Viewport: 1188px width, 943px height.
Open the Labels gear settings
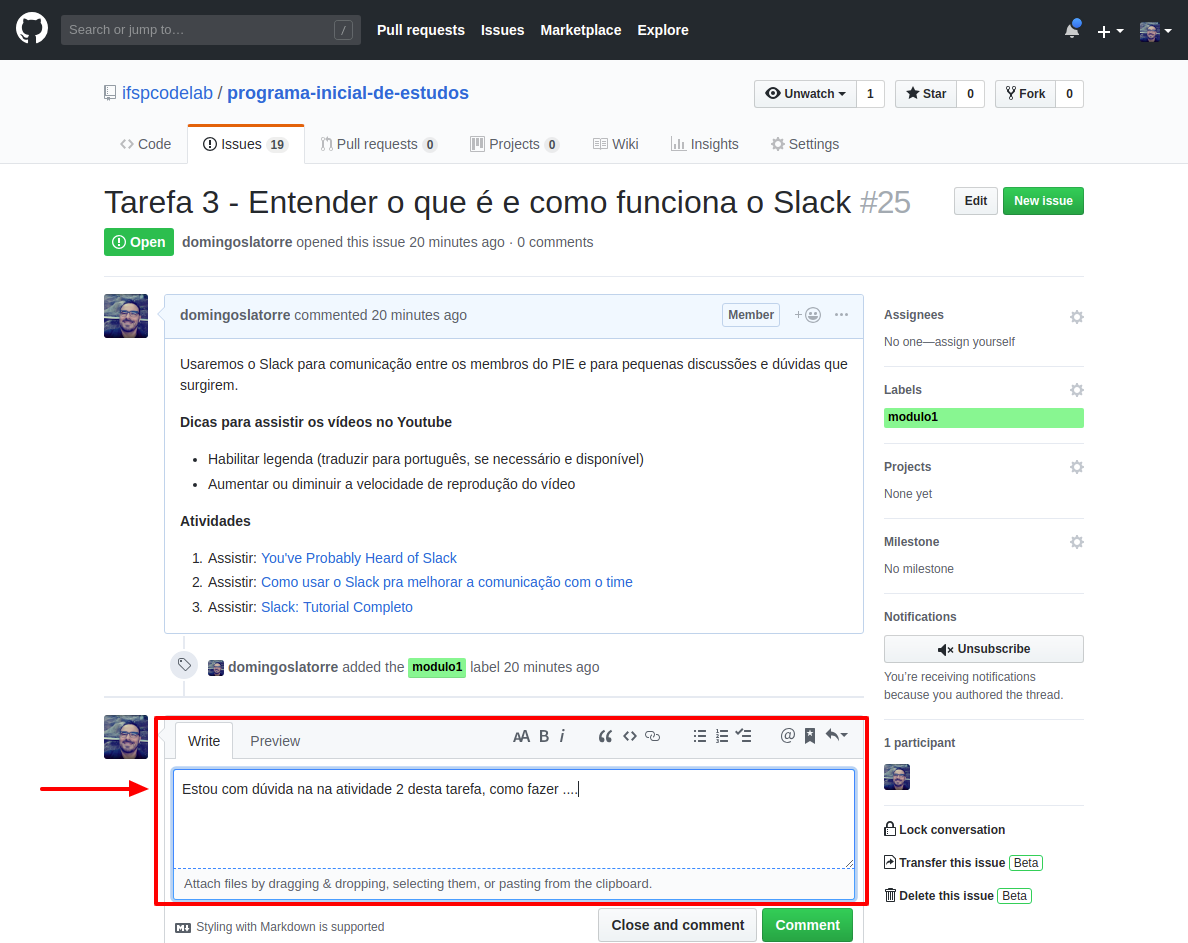click(1077, 390)
